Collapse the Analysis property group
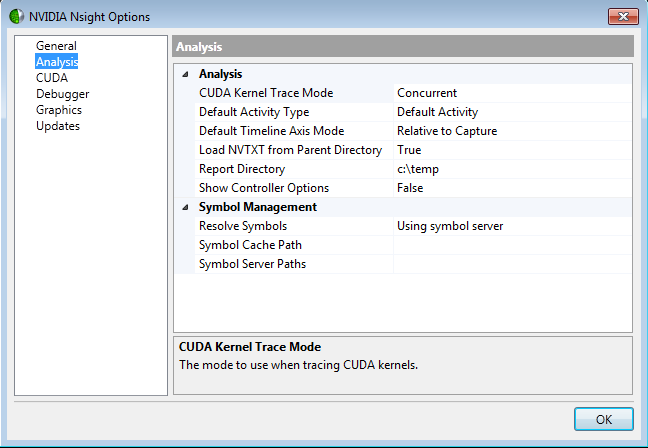The image size is (648, 448). pos(185,74)
